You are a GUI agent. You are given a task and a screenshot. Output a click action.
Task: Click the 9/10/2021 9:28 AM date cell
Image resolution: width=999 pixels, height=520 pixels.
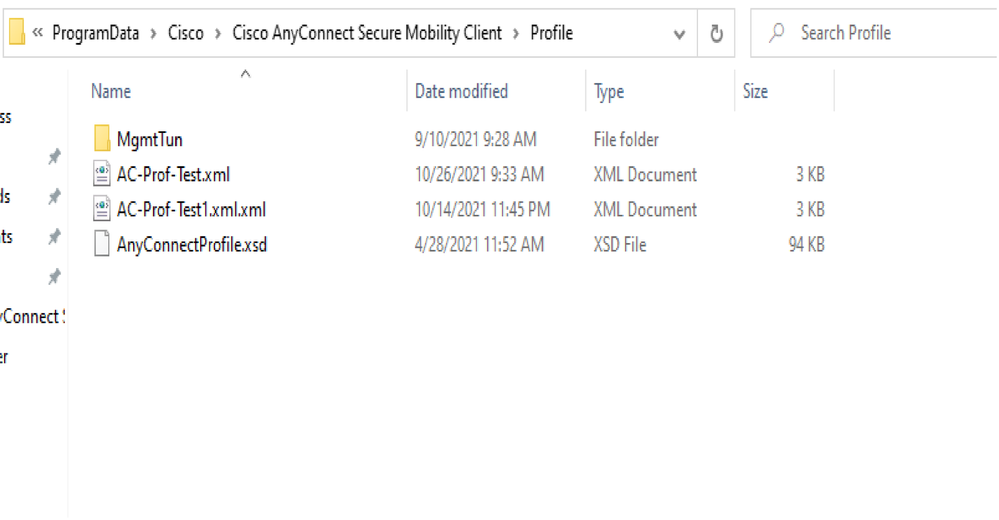click(475, 139)
